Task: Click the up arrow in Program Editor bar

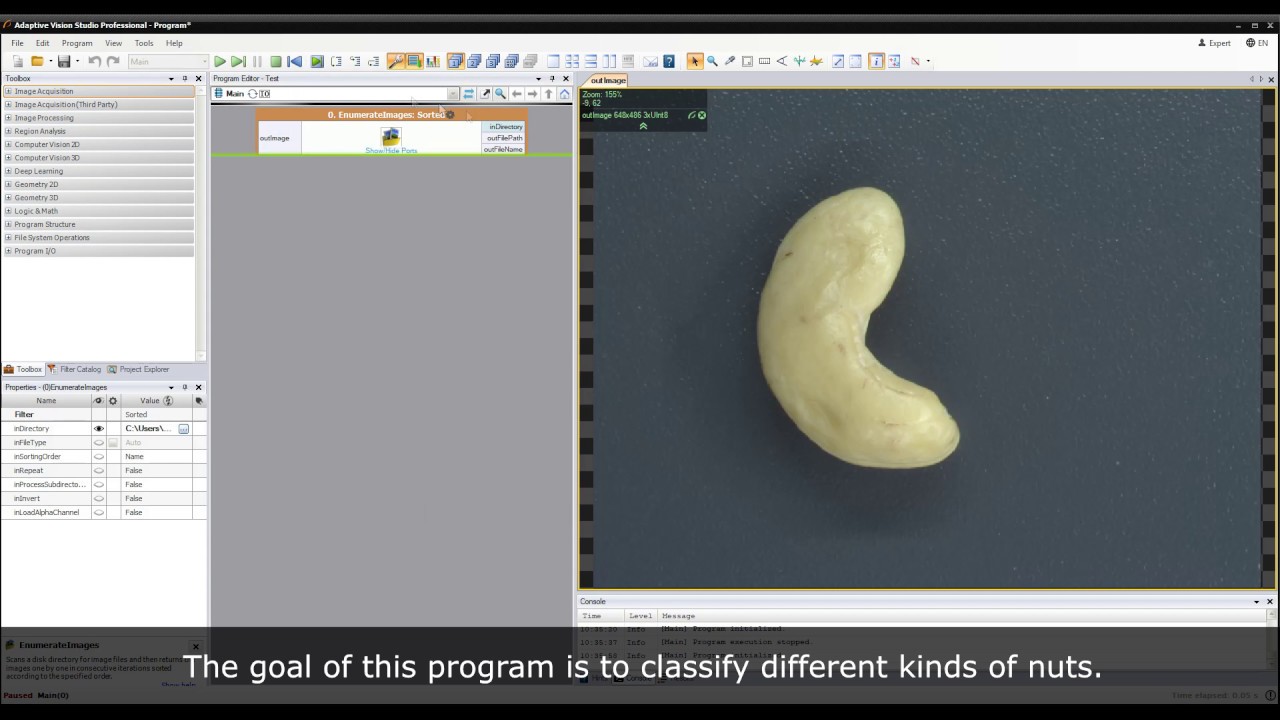Action: pos(548,94)
